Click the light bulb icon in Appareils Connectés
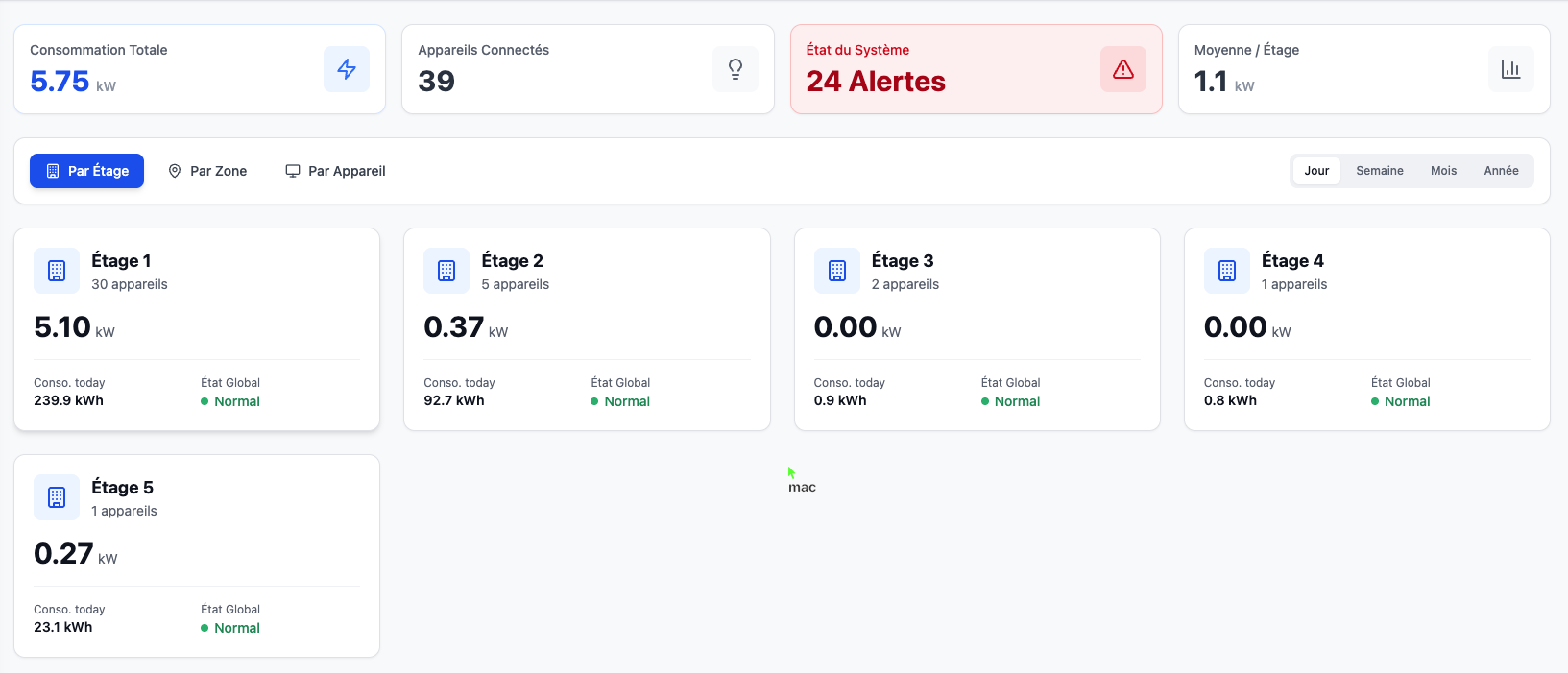 735,69
